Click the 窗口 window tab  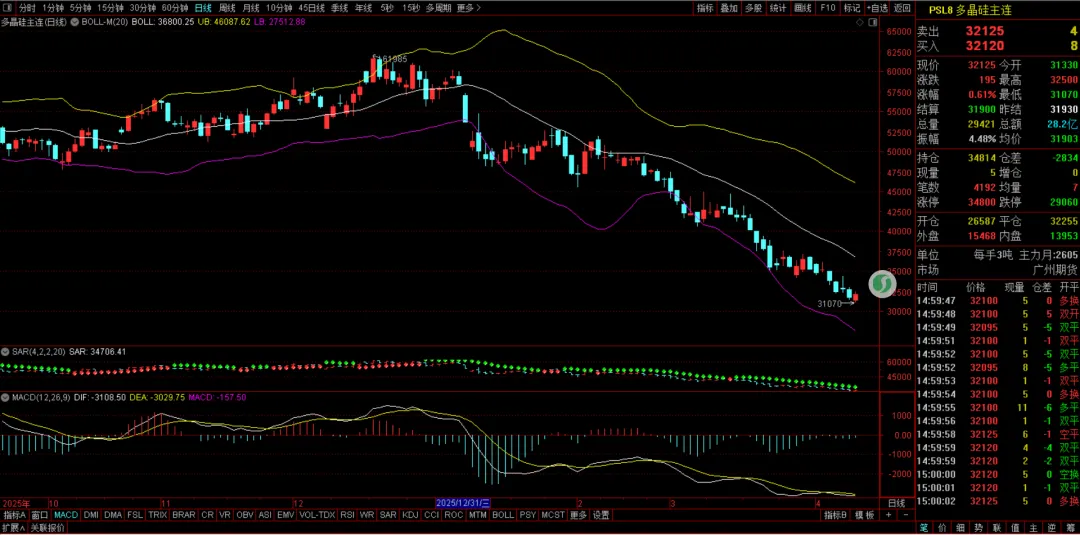(40, 514)
